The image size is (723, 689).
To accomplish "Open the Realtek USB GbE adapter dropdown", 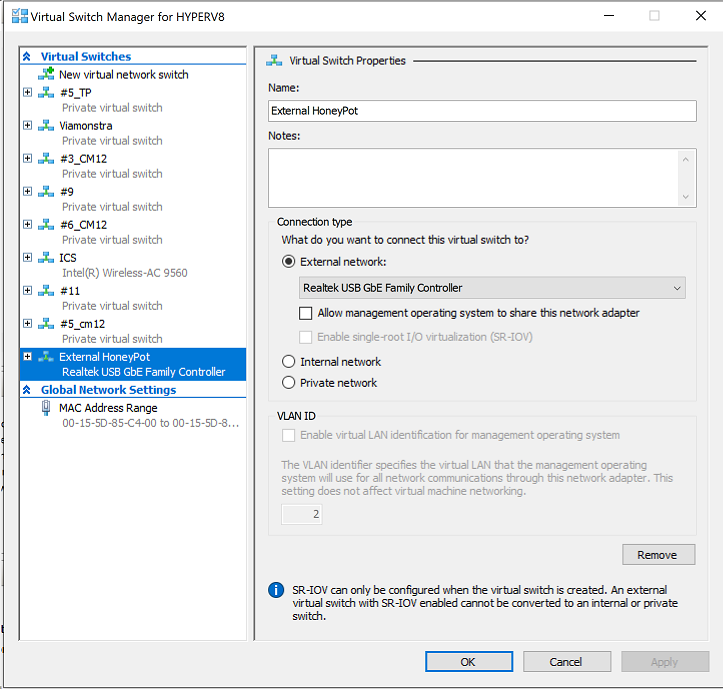I will pos(492,288).
